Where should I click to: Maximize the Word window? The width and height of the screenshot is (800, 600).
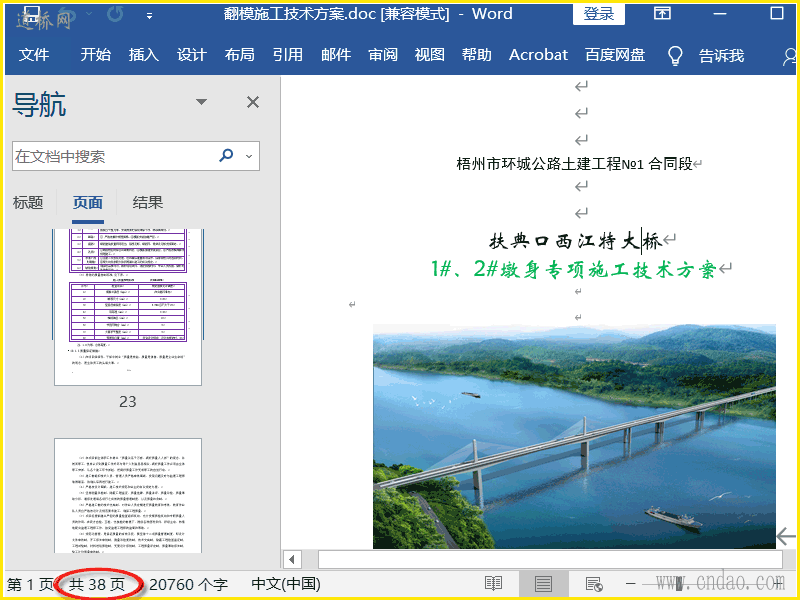click(777, 13)
